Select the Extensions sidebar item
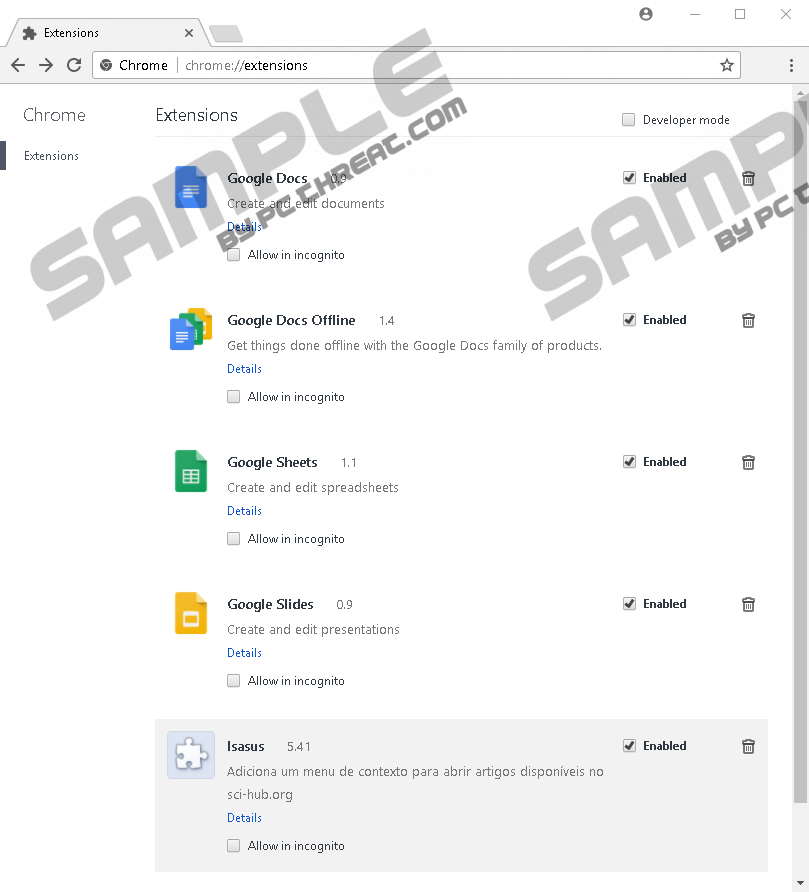 click(51, 156)
